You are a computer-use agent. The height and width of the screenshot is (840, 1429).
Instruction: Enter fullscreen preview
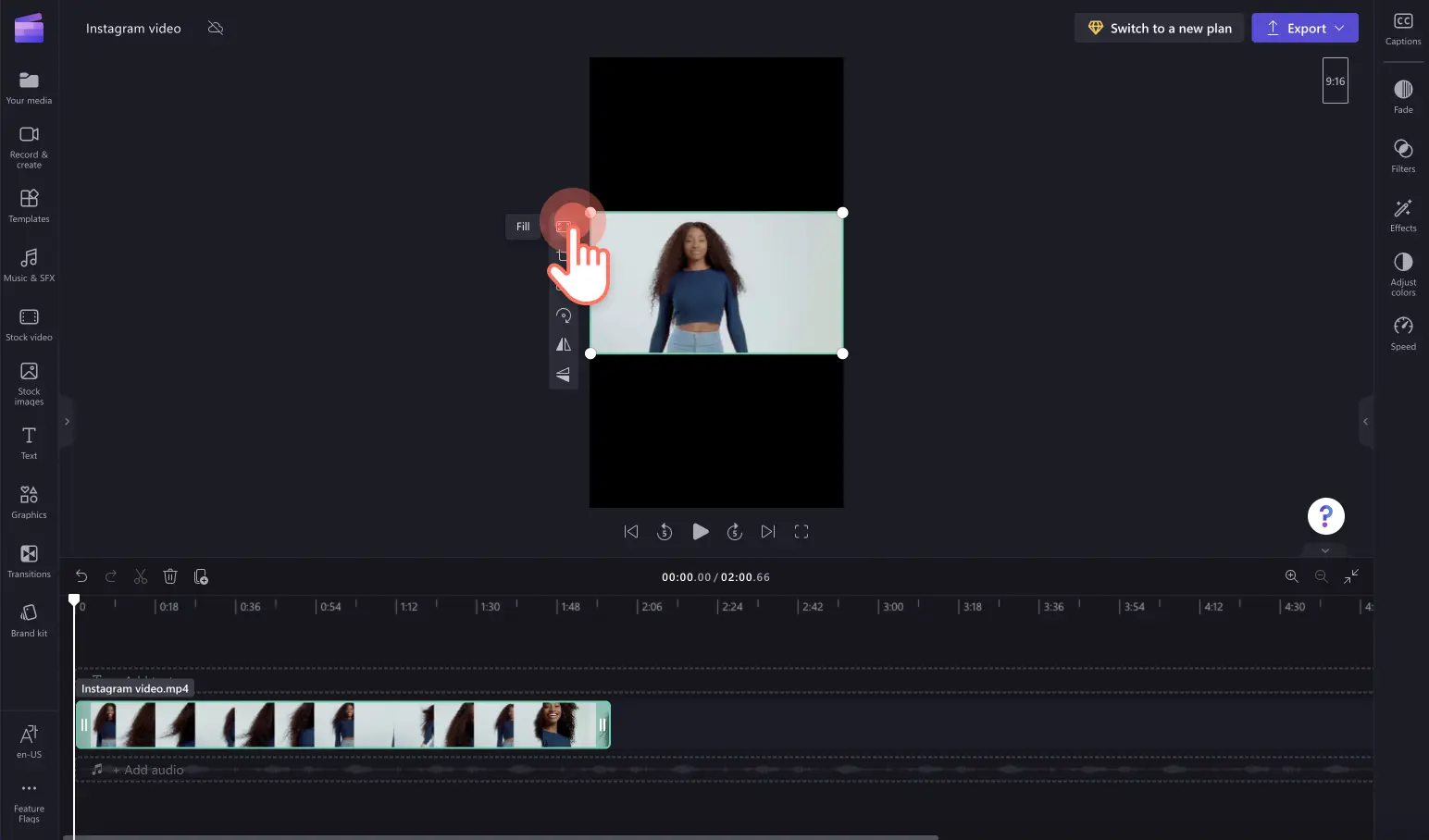tap(801, 531)
